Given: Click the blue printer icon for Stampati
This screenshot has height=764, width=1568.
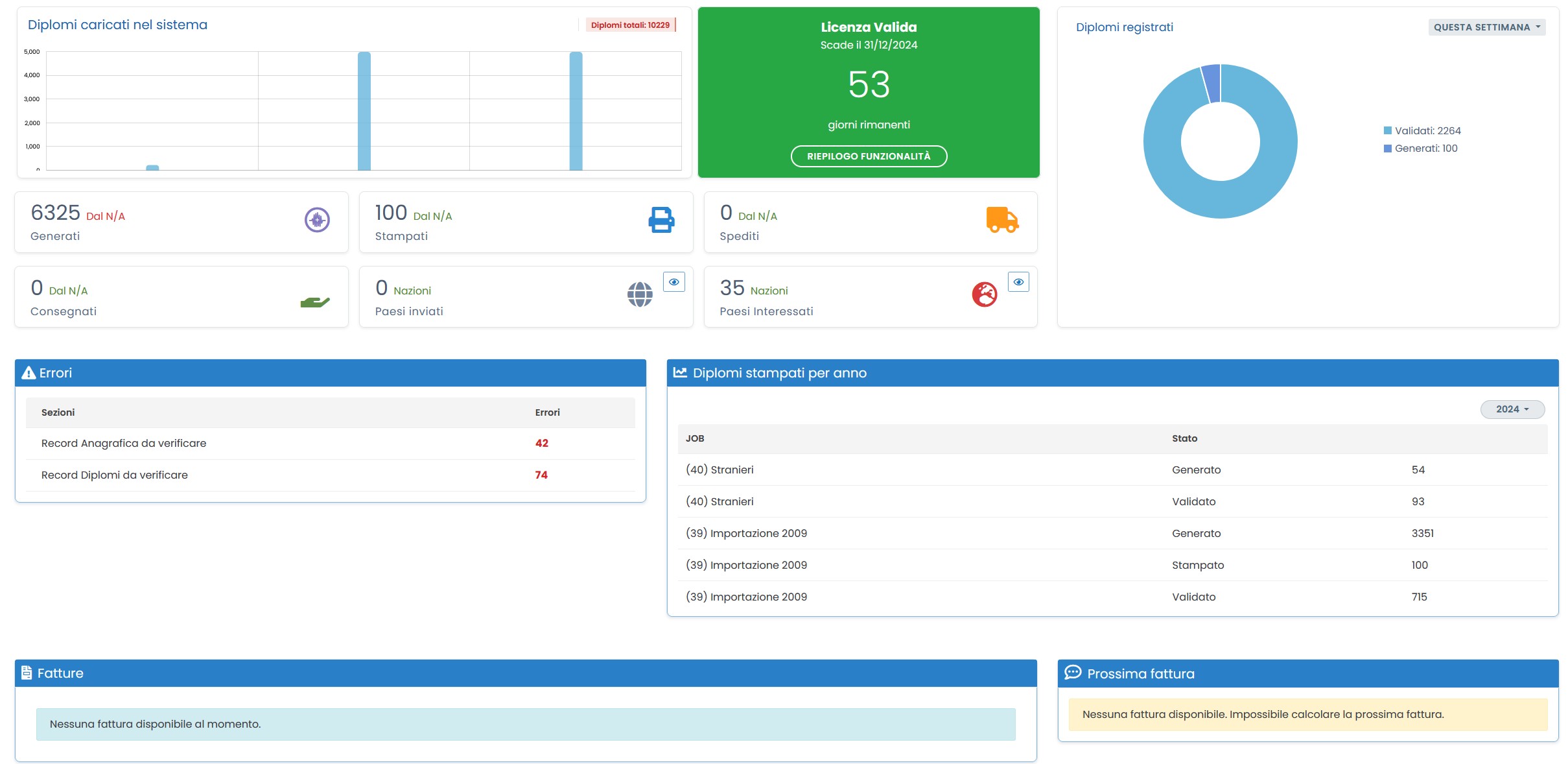Looking at the screenshot, I should click(x=661, y=220).
